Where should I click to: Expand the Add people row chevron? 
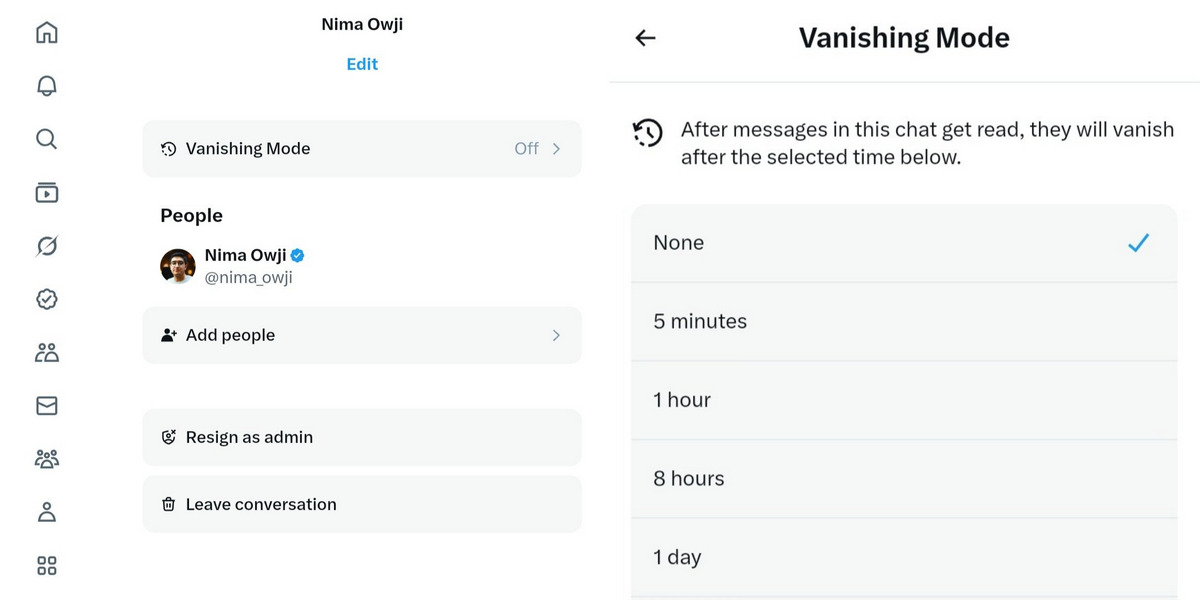pos(556,336)
